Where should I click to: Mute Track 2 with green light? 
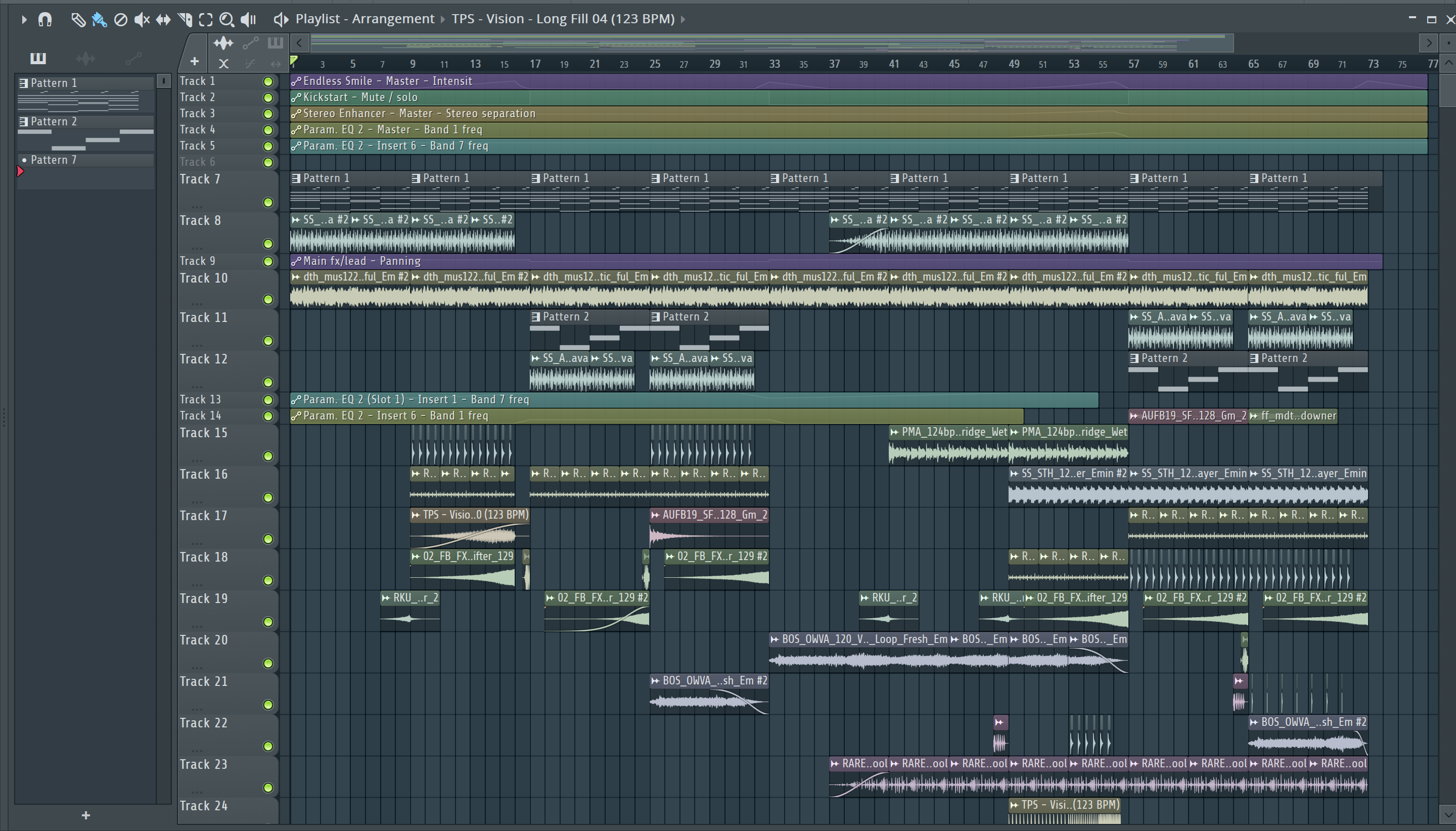pos(267,98)
